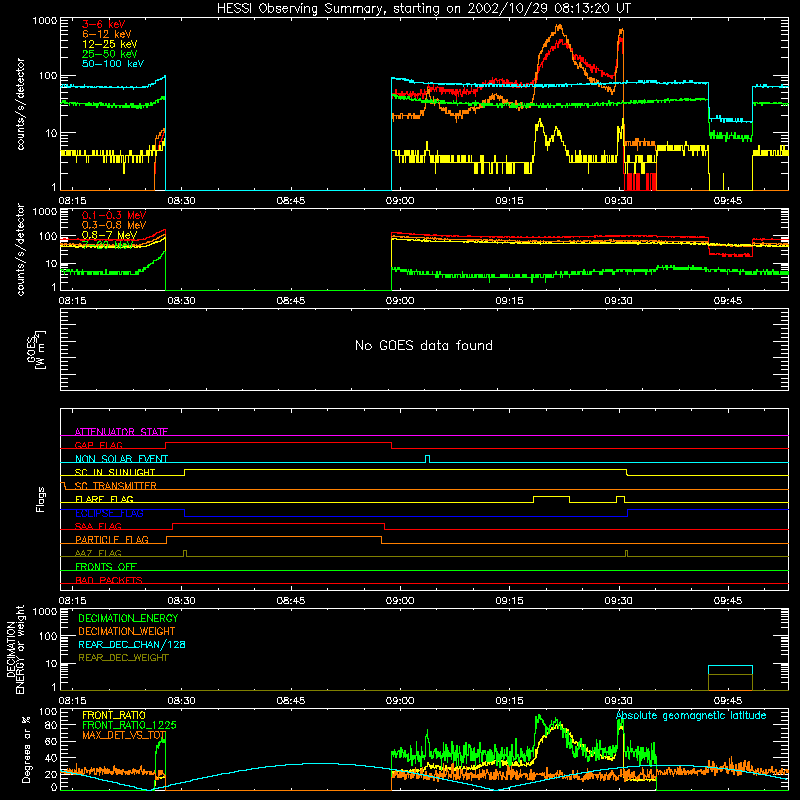Click the PARTICLE_FLAG label
This screenshot has width=800, height=800.
tap(112, 539)
